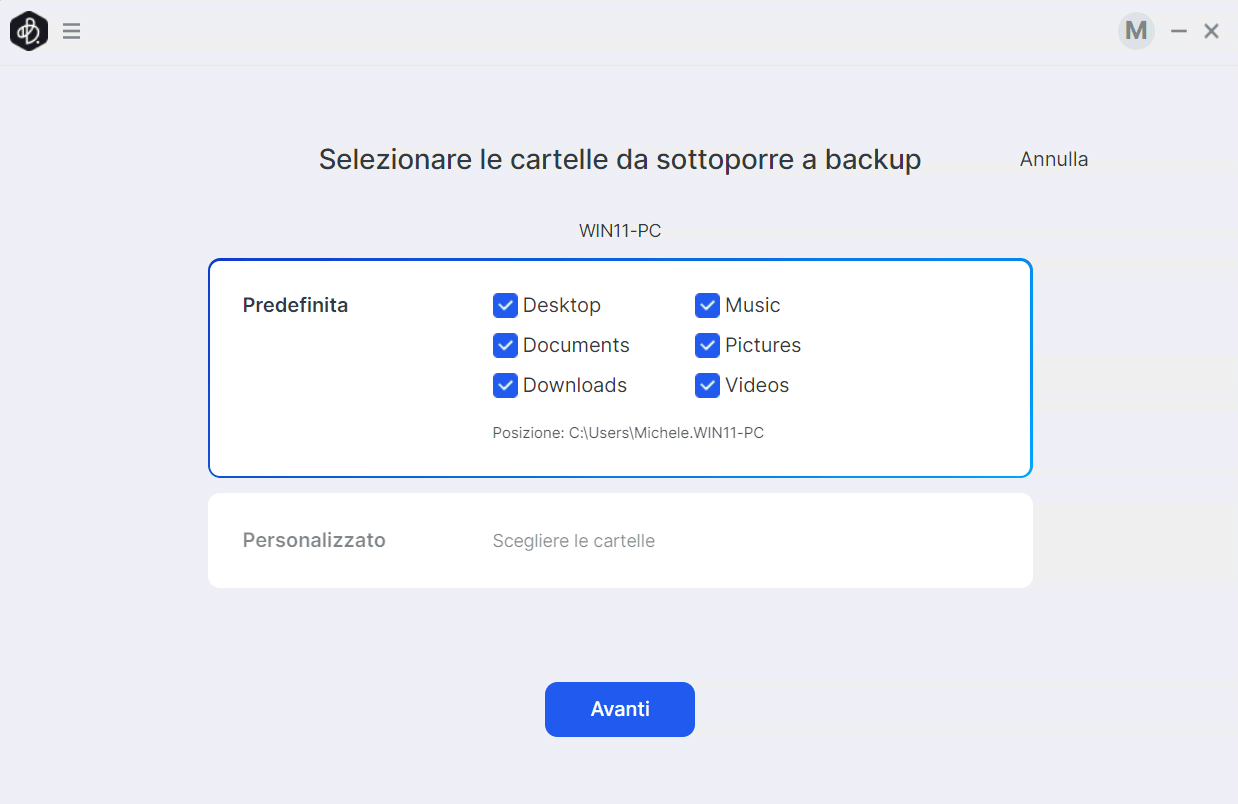The height and width of the screenshot is (804, 1238).
Task: Select the Personalizzato option
Action: (314, 540)
